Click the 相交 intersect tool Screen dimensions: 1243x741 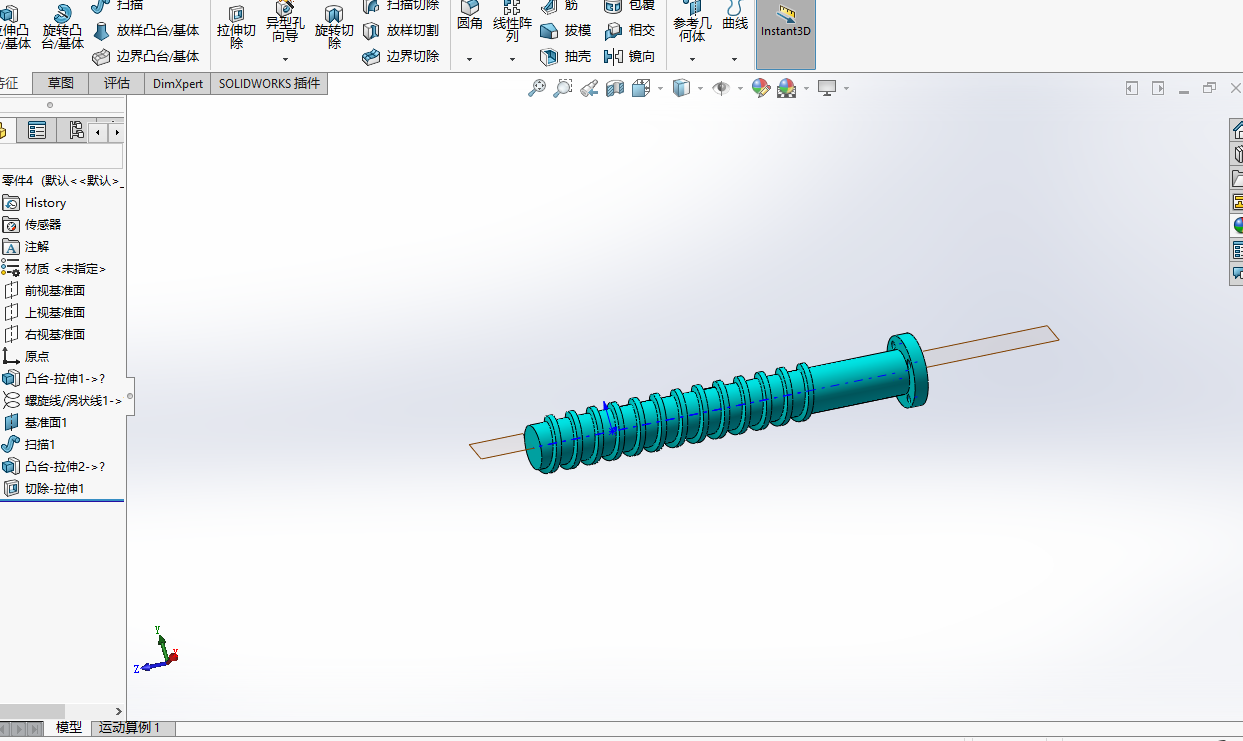tap(630, 31)
